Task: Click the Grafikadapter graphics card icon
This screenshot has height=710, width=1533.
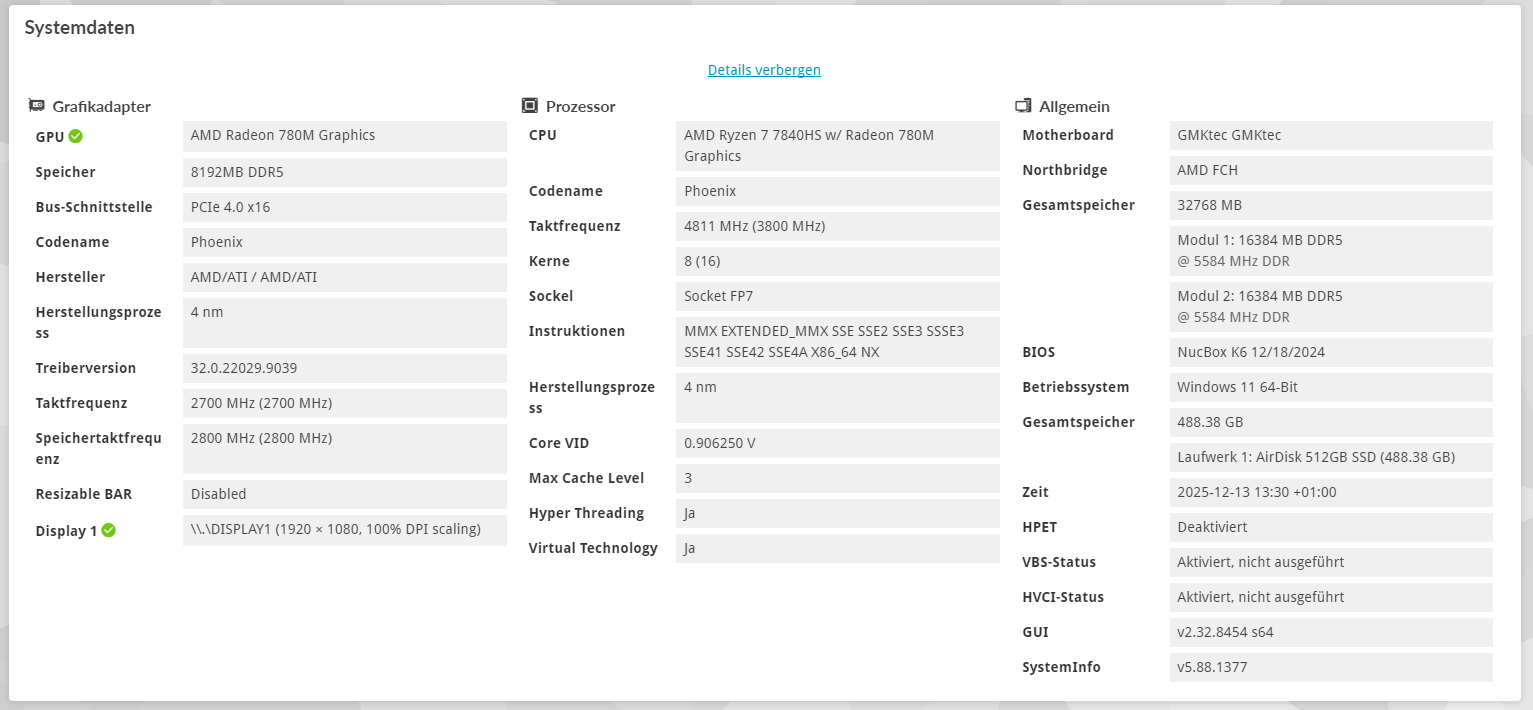Action: tap(37, 106)
